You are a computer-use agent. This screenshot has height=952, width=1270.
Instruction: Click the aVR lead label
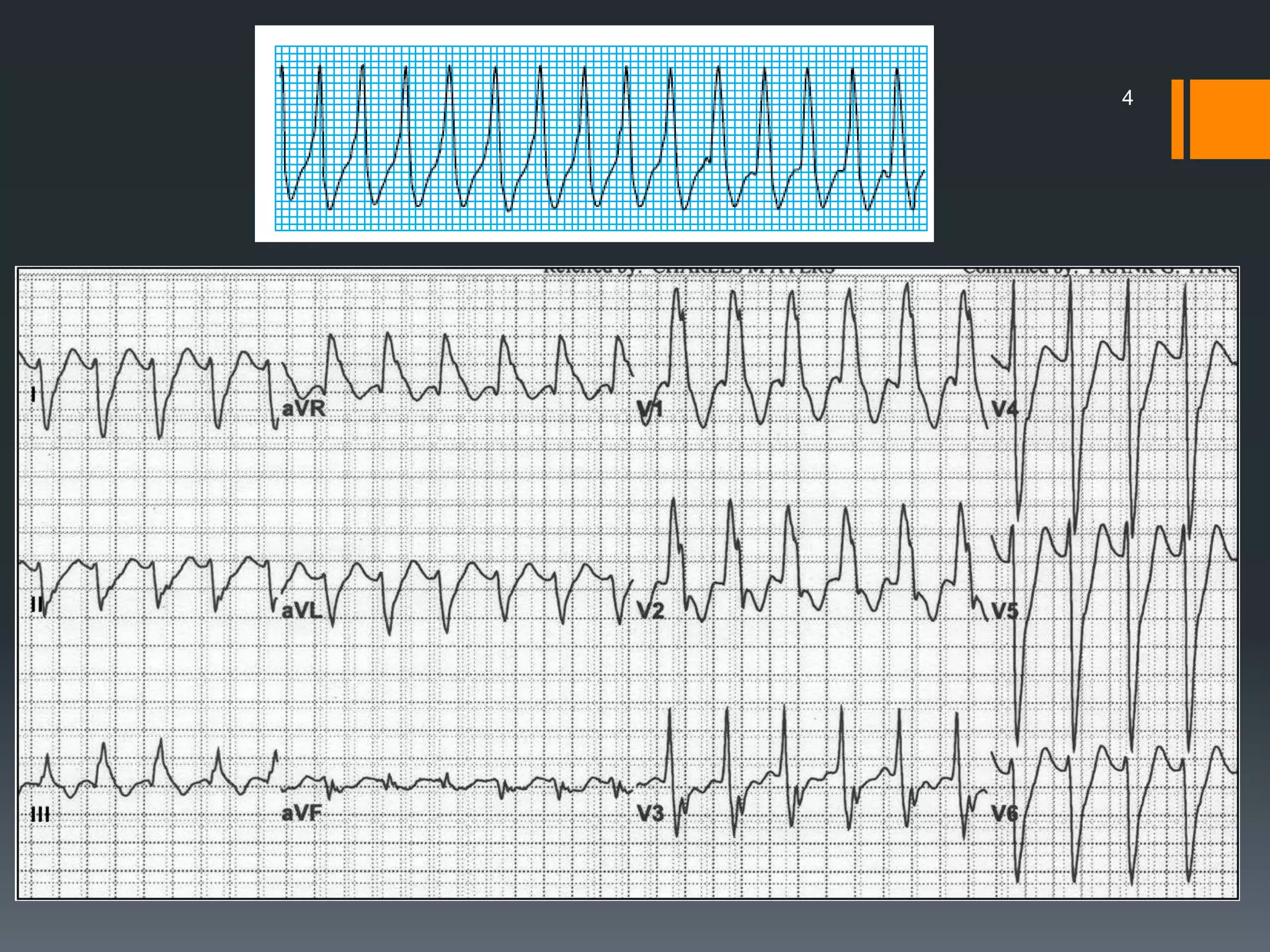pyautogui.click(x=303, y=408)
